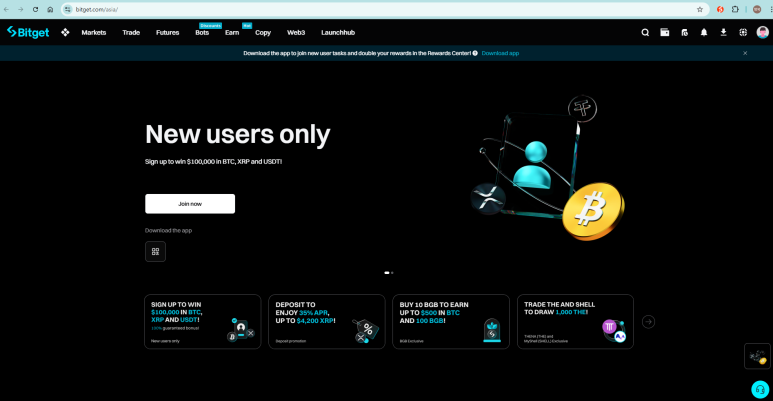This screenshot has height=401, width=773.
Task: Open the Web3 menu
Action: click(296, 33)
